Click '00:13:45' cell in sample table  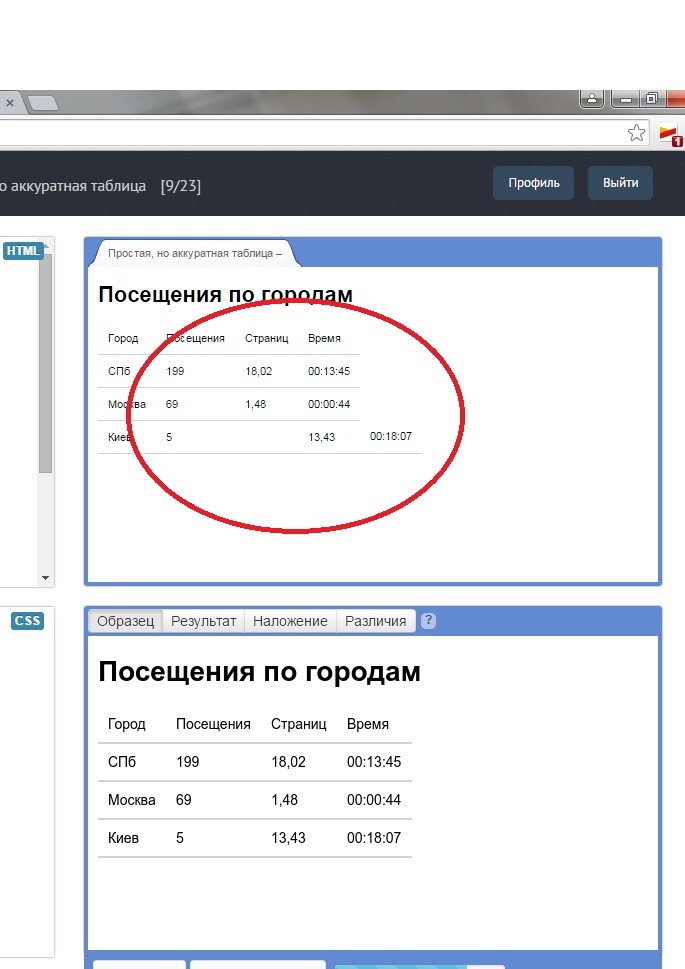coord(374,761)
